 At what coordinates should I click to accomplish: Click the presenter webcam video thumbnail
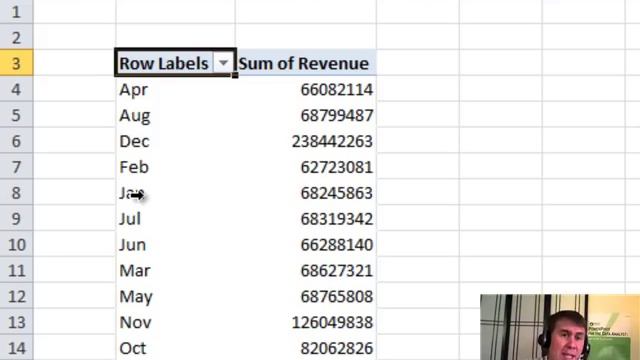pos(560,327)
